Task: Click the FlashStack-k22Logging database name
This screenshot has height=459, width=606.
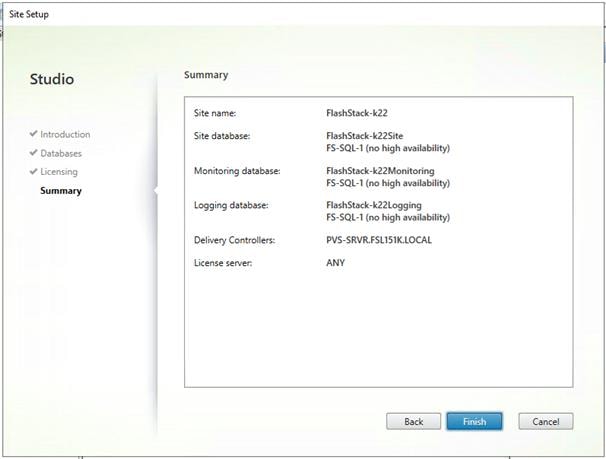Action: (x=374, y=205)
